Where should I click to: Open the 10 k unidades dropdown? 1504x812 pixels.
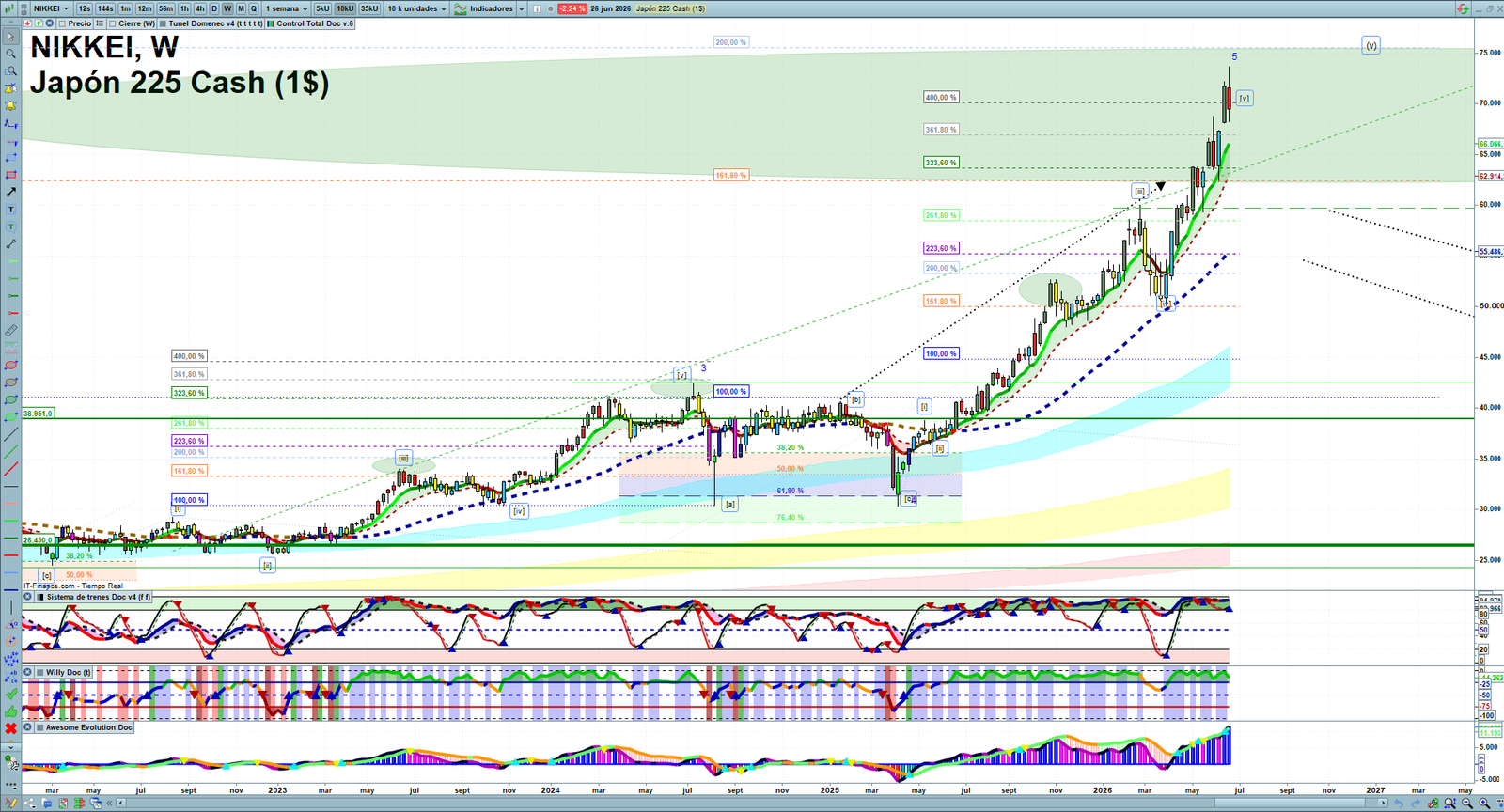click(x=417, y=8)
